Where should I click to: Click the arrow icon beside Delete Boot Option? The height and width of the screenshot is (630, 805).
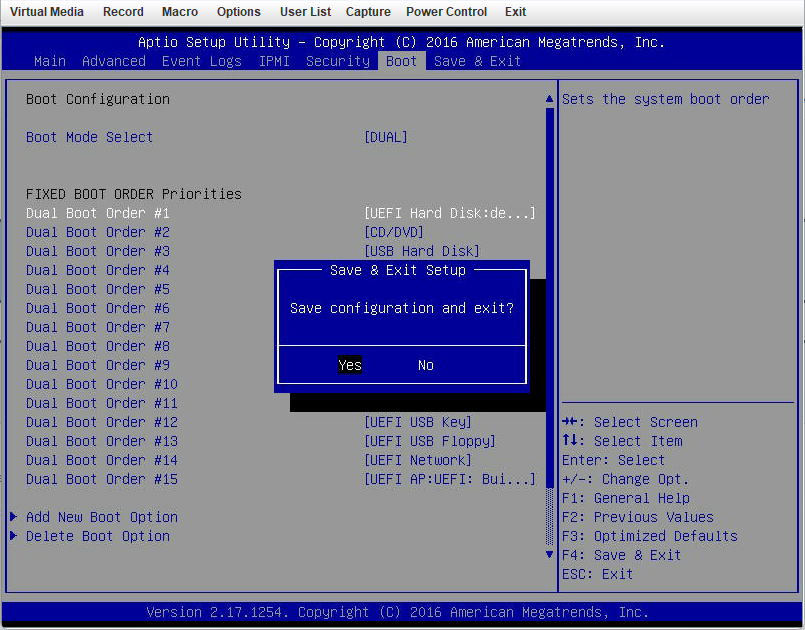point(13,536)
